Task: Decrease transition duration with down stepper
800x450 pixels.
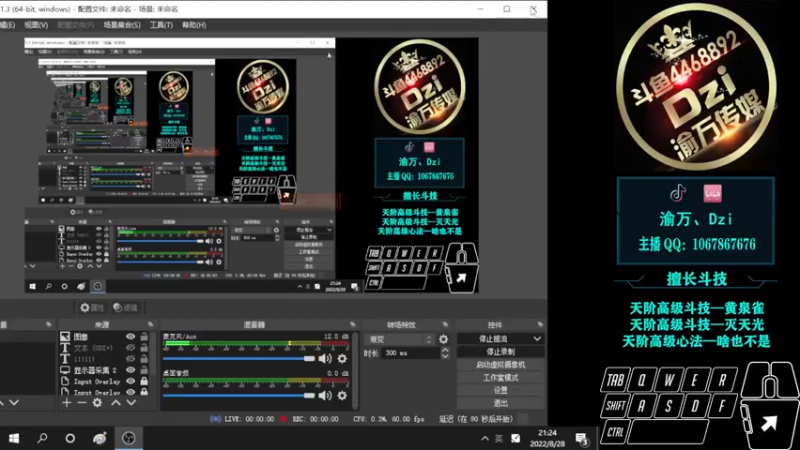Action: tap(445, 356)
